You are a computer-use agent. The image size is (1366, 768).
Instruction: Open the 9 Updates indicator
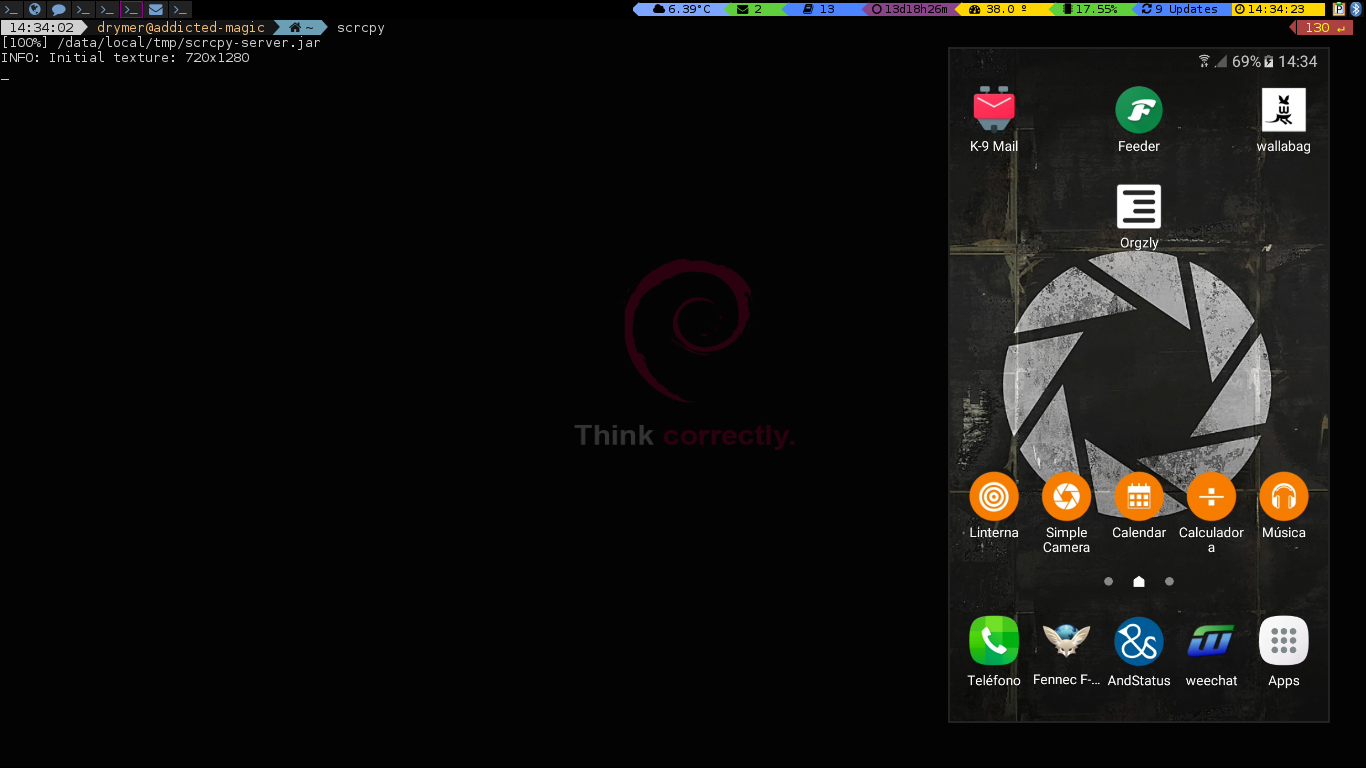1180,9
